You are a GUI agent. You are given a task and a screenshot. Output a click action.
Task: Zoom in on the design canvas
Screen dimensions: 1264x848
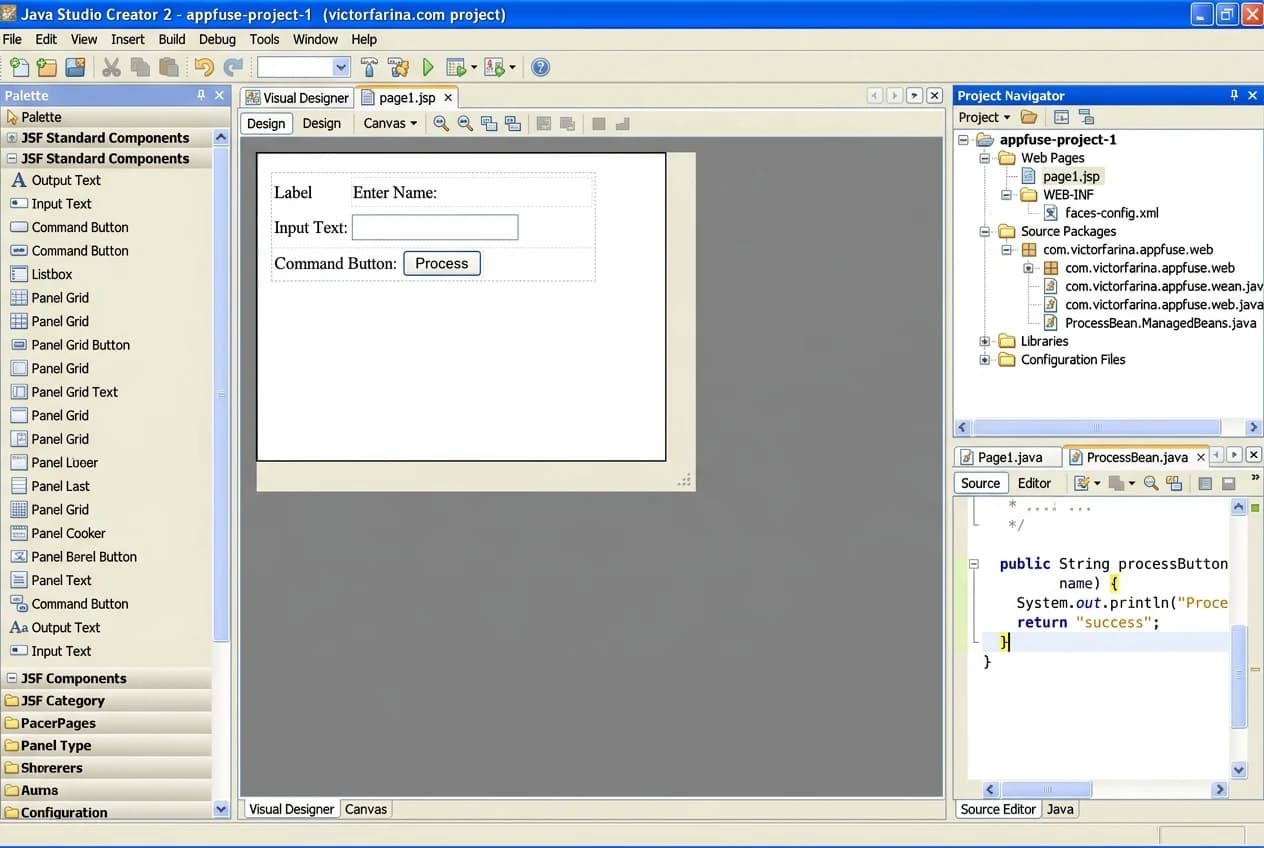pos(441,123)
